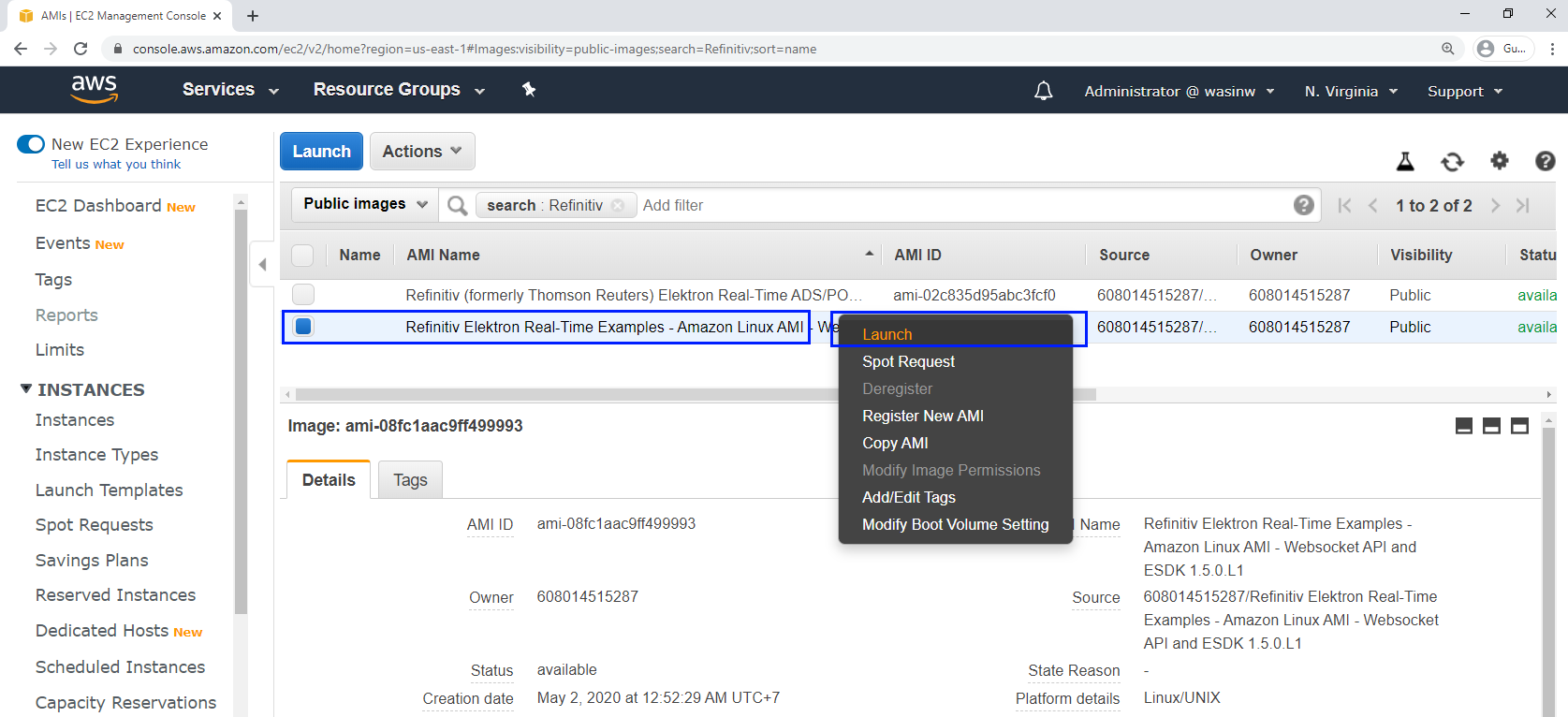1568x717 pixels.
Task: Open the Support dropdown
Action: click(x=1465, y=91)
